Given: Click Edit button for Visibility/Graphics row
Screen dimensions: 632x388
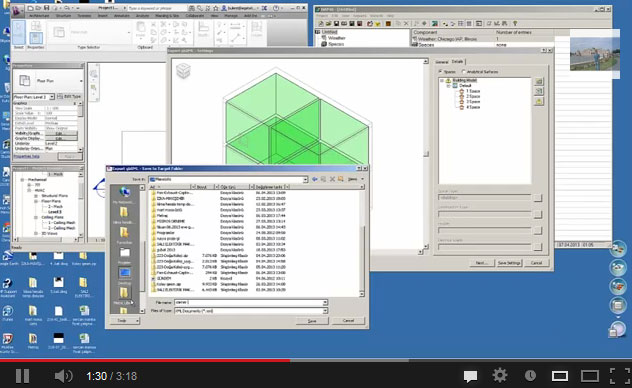Looking at the screenshot, I should [61, 133].
